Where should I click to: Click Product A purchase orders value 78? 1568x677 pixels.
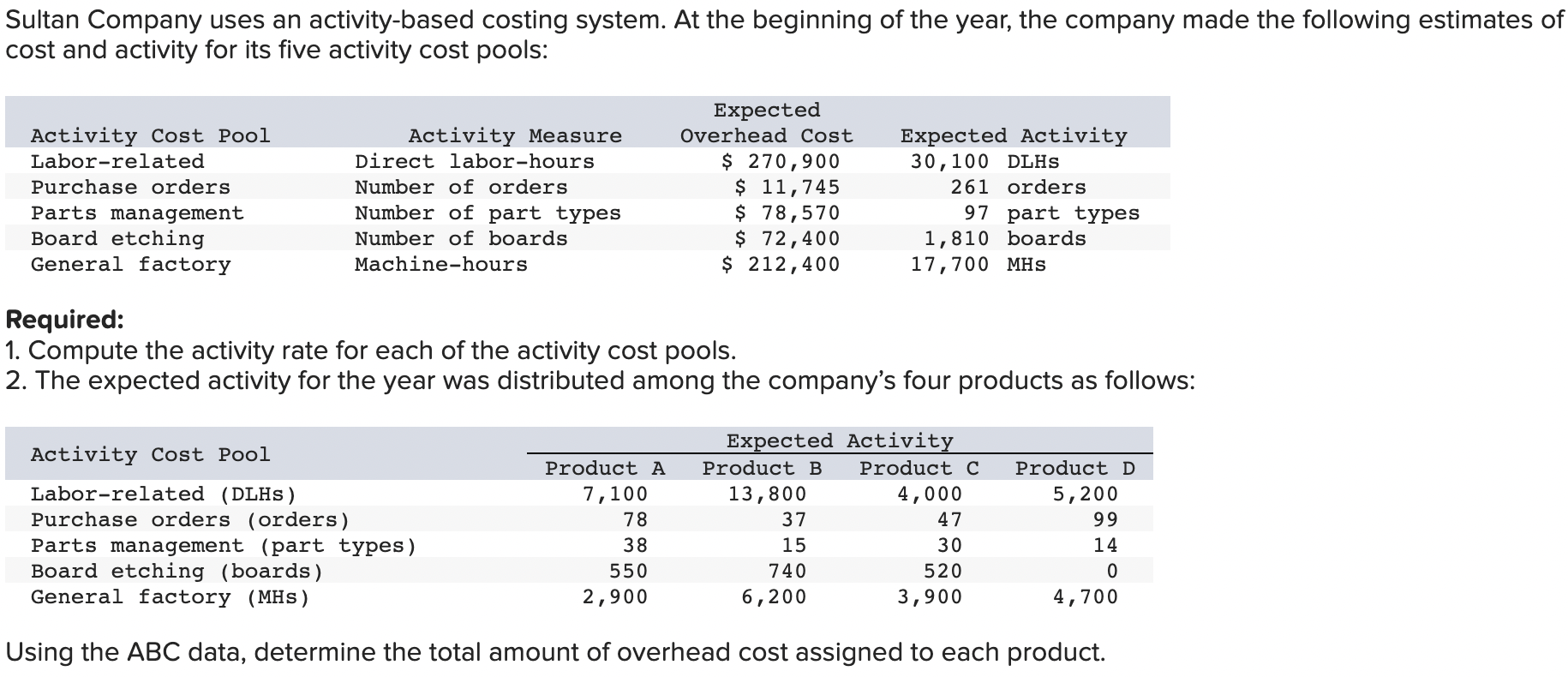tap(635, 519)
